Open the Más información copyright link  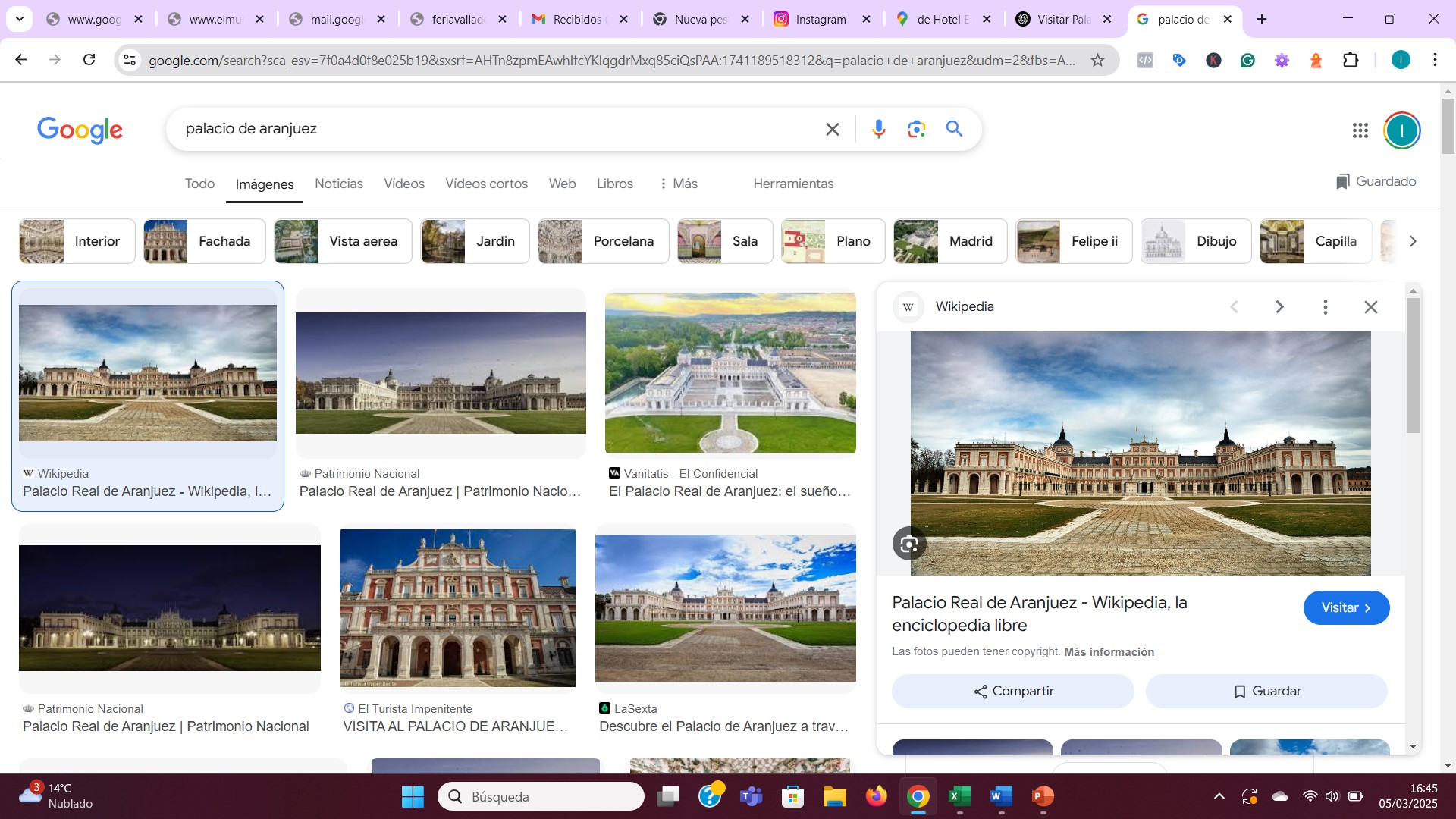(1109, 652)
